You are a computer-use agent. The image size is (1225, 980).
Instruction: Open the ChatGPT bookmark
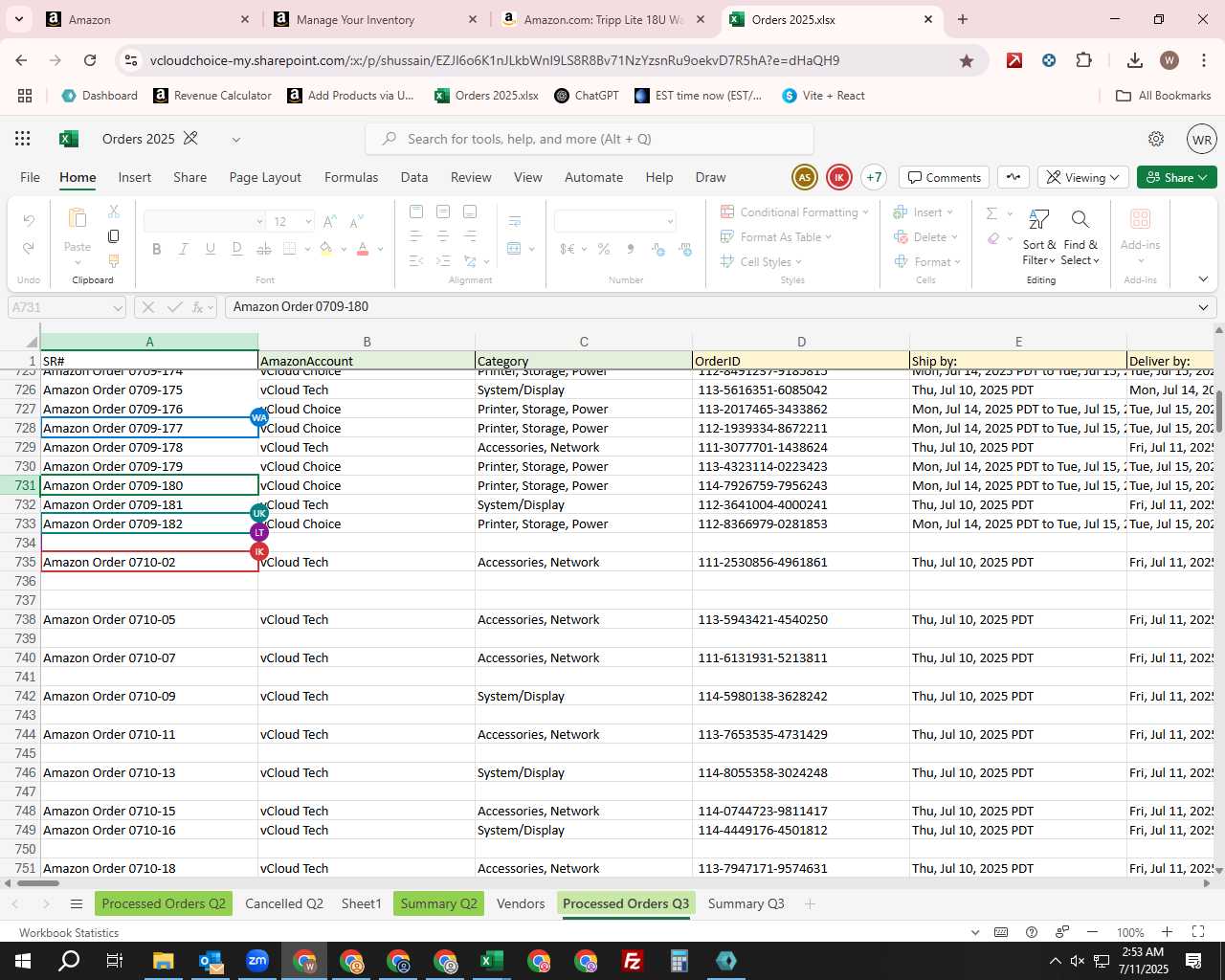[x=587, y=96]
